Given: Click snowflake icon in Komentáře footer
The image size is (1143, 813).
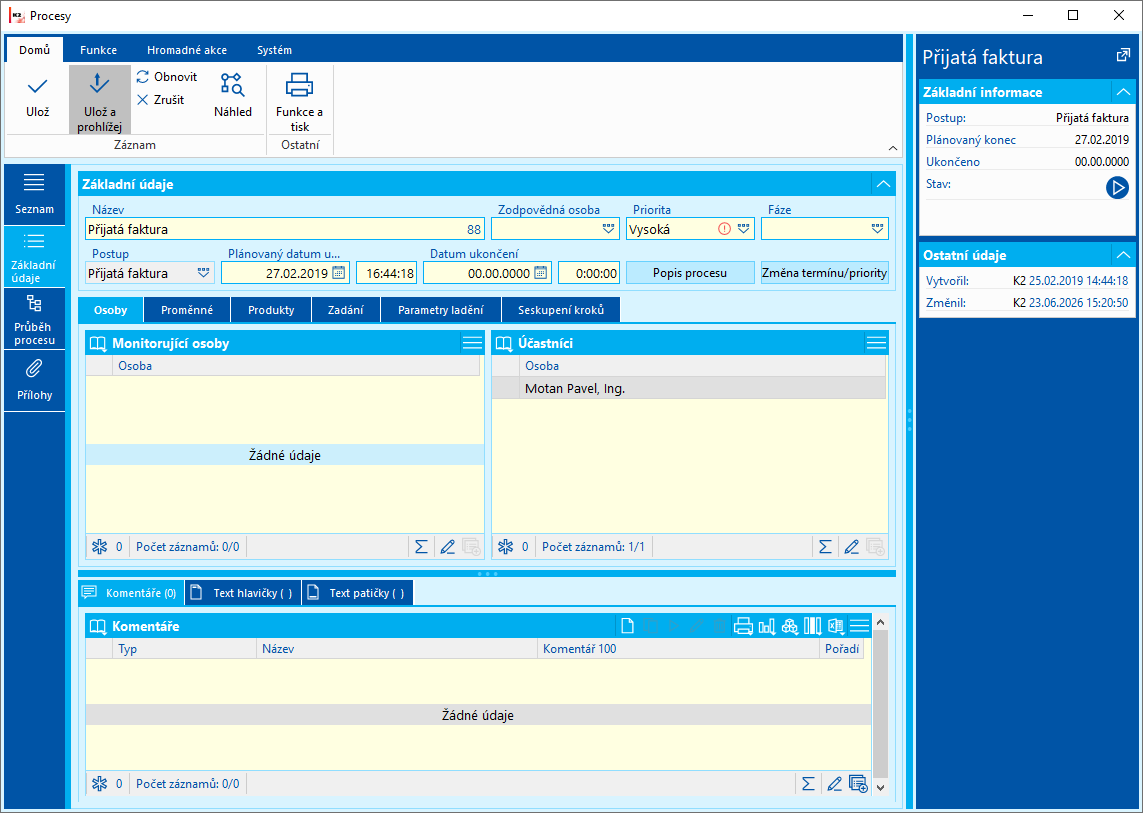Looking at the screenshot, I should [99, 784].
